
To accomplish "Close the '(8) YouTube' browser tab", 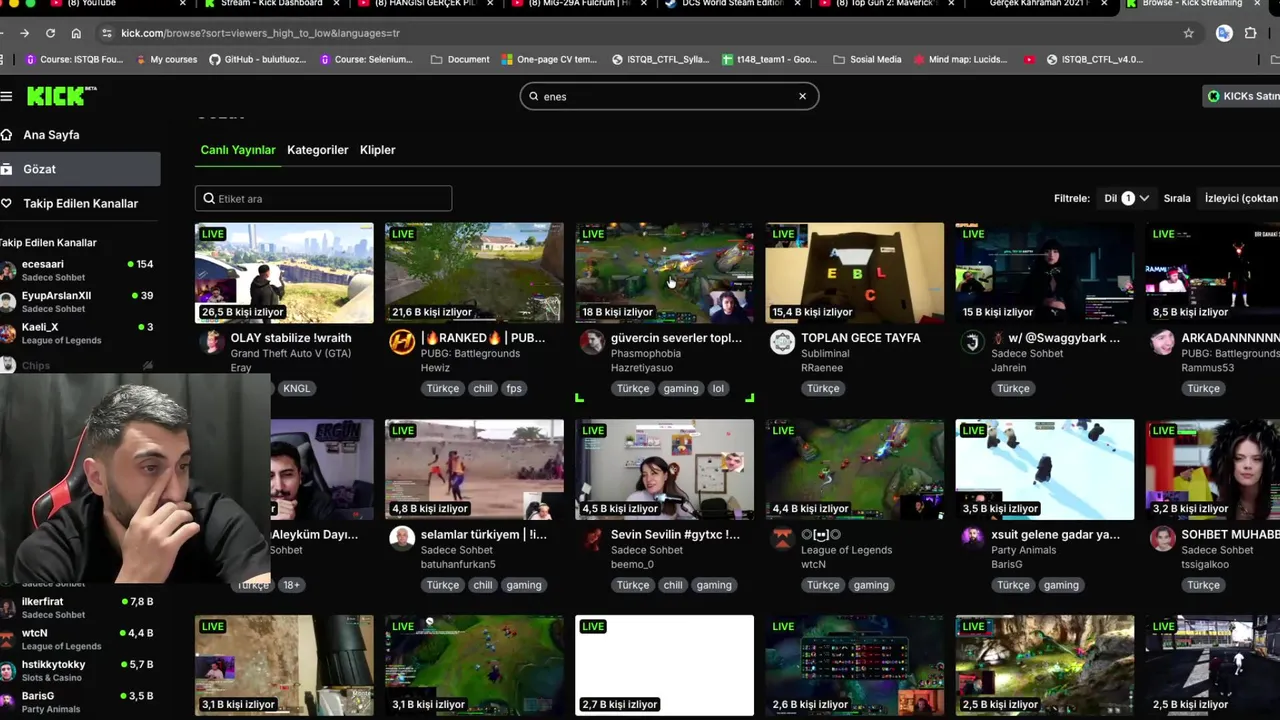I will click(182, 4).
